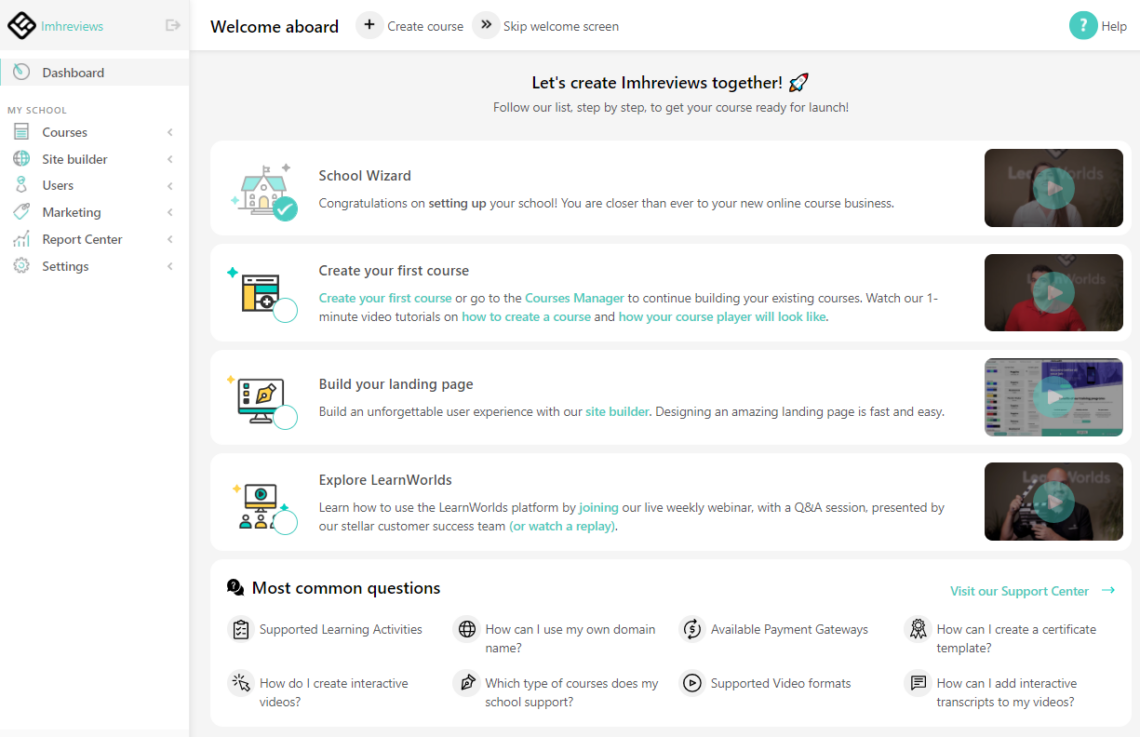The image size is (1140, 737).
Task: Expand the Settings sidebar menu
Action: tap(169, 266)
